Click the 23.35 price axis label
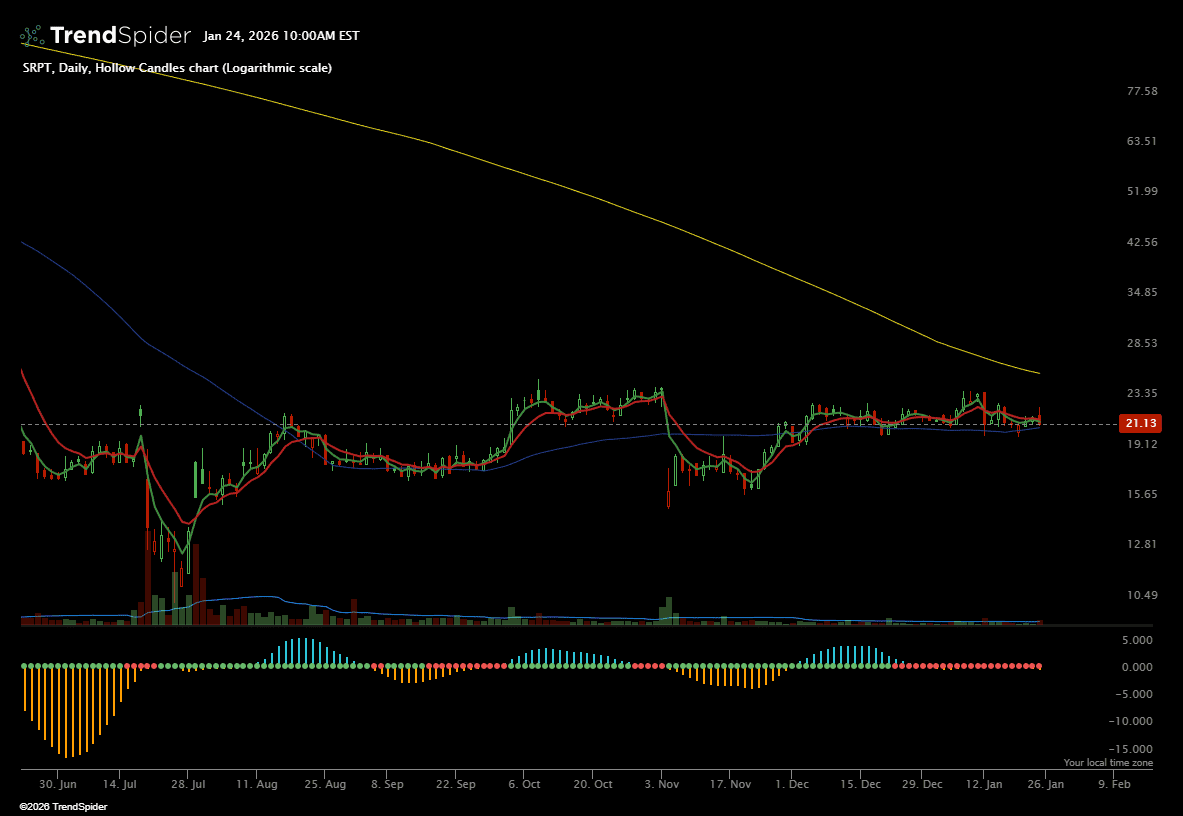 tap(1141, 393)
